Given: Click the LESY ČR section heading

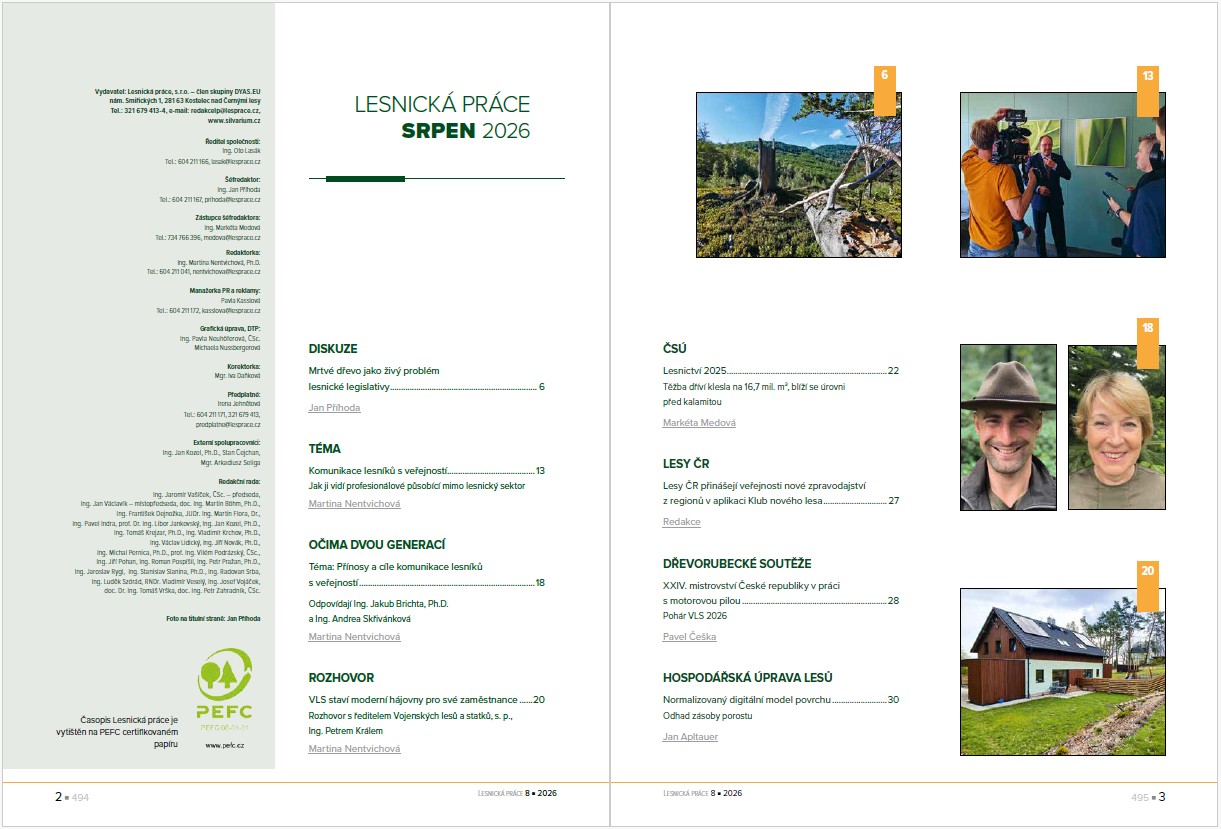Looking at the screenshot, I should [686, 464].
